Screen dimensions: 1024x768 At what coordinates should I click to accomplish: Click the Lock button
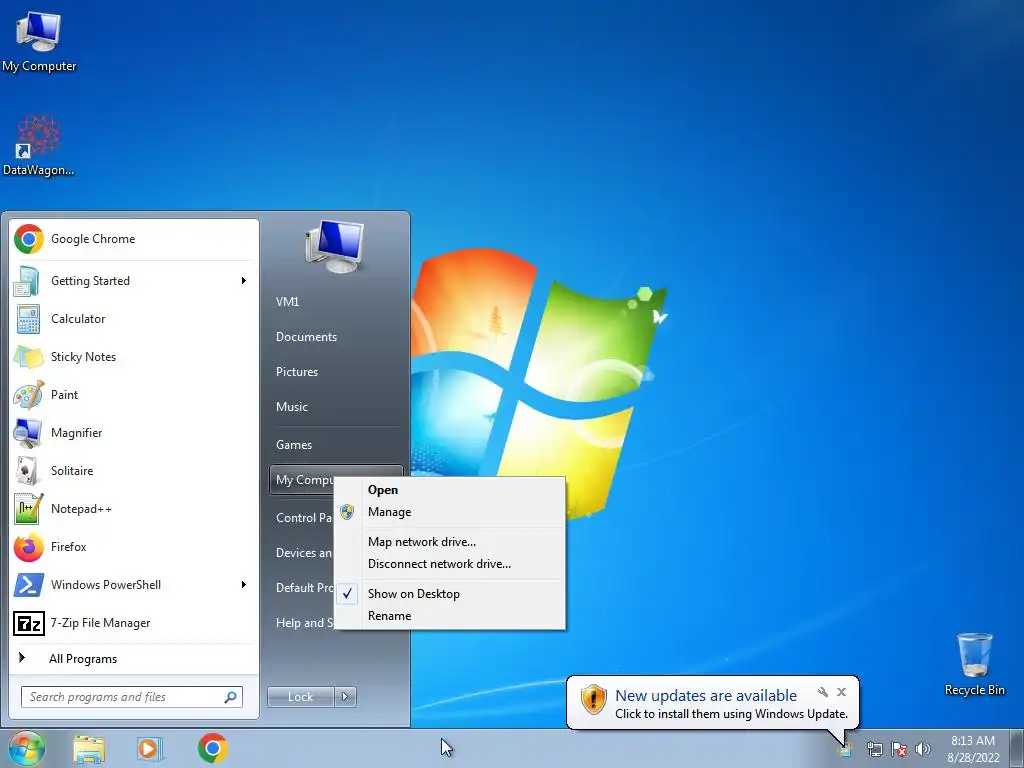pyautogui.click(x=300, y=697)
